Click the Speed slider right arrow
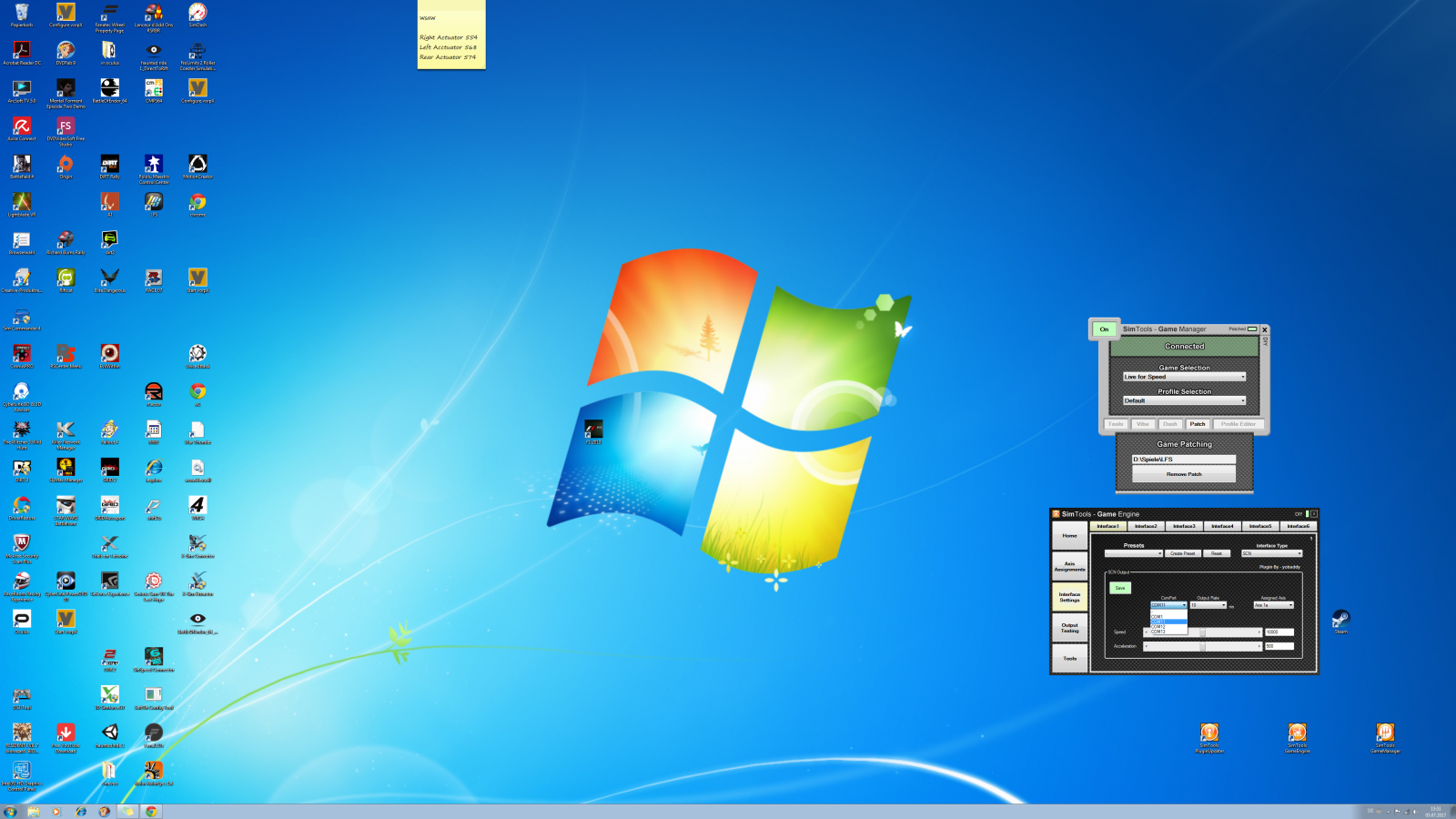Image resolution: width=1456 pixels, height=819 pixels. pyautogui.click(x=1259, y=632)
